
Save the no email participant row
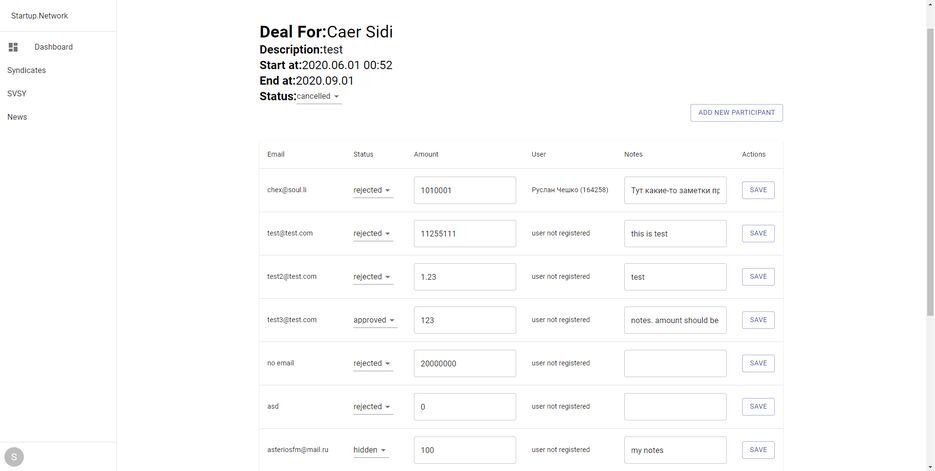(x=758, y=363)
